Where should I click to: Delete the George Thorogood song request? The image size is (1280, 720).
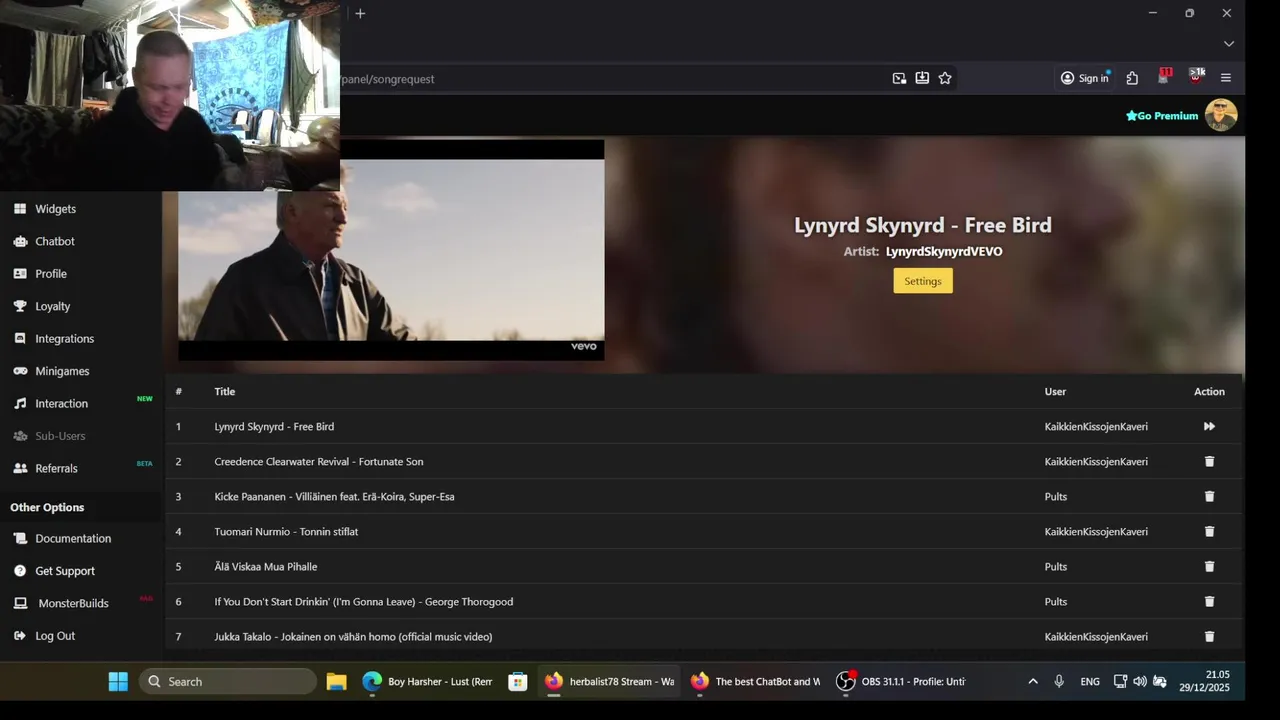pyautogui.click(x=1209, y=601)
